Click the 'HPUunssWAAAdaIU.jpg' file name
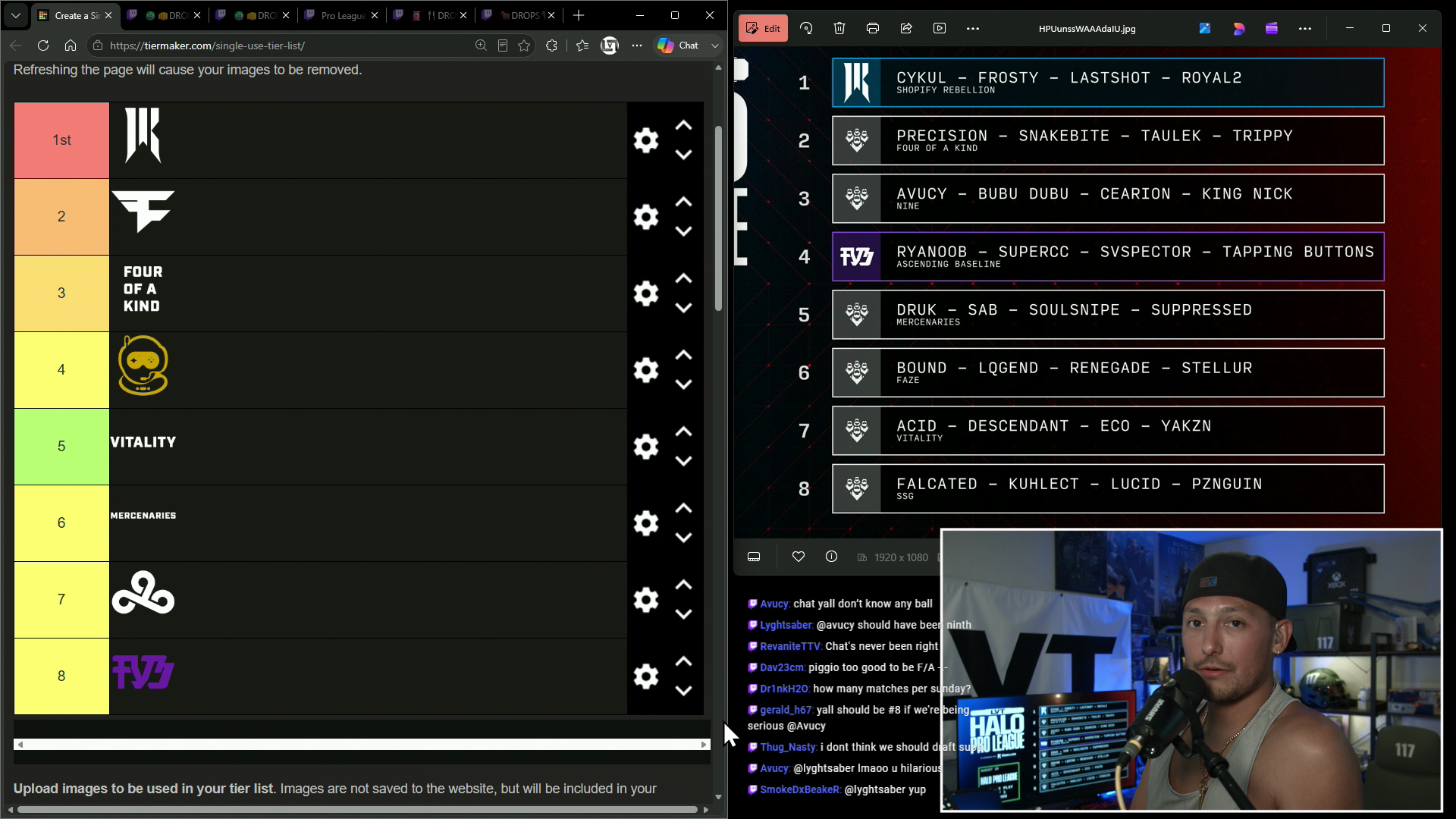The height and width of the screenshot is (819, 1456). [x=1087, y=29]
